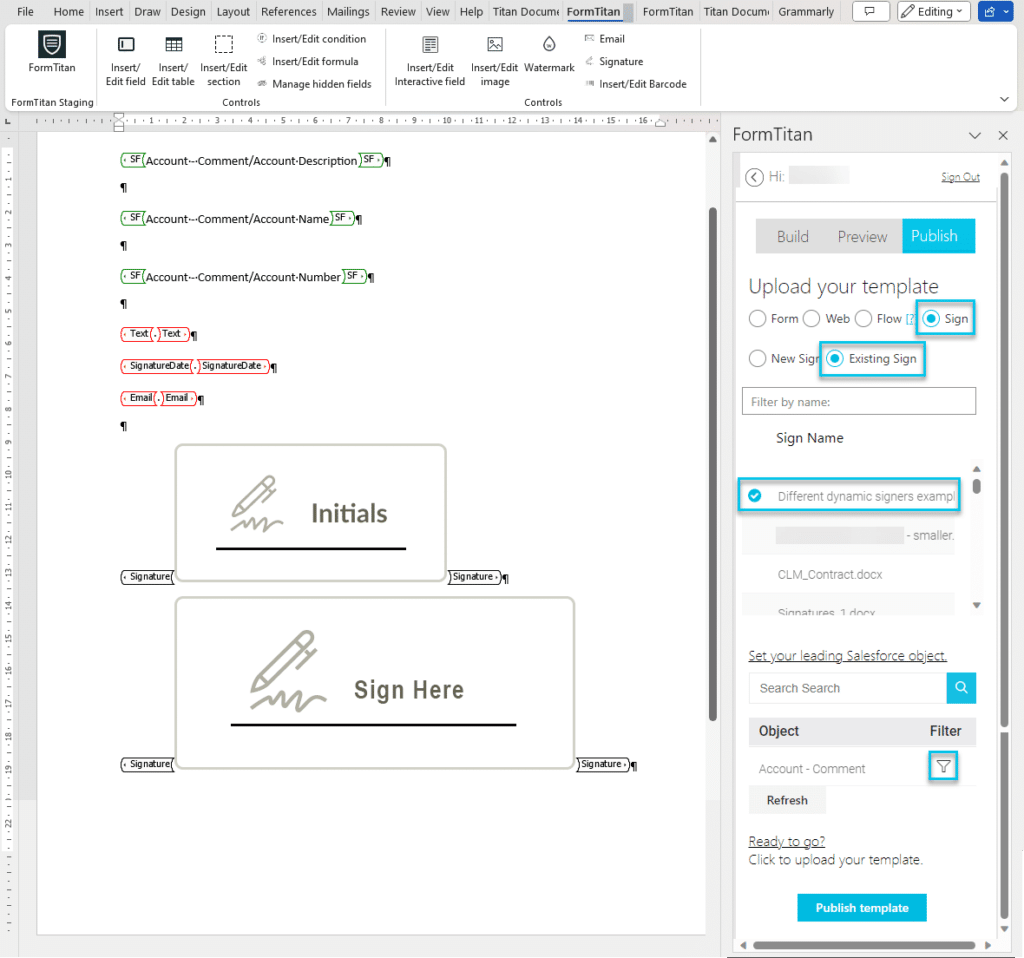Select the Web radio button
The height and width of the screenshot is (958, 1024).
click(811, 319)
